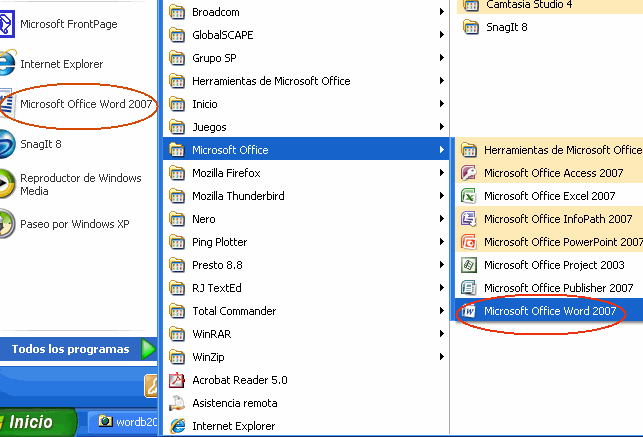
Task: Expand the Broadcom submenu arrow
Action: coord(441,12)
